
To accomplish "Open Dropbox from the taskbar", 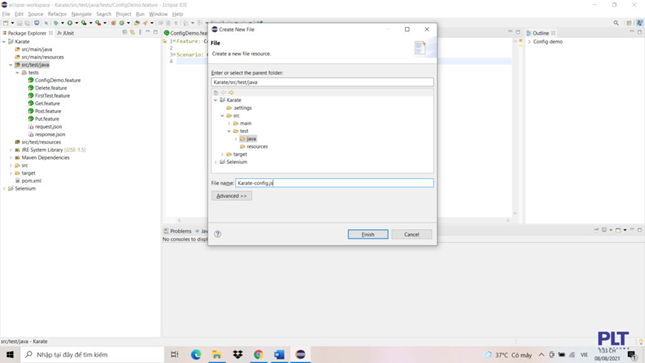I will point(237,354).
